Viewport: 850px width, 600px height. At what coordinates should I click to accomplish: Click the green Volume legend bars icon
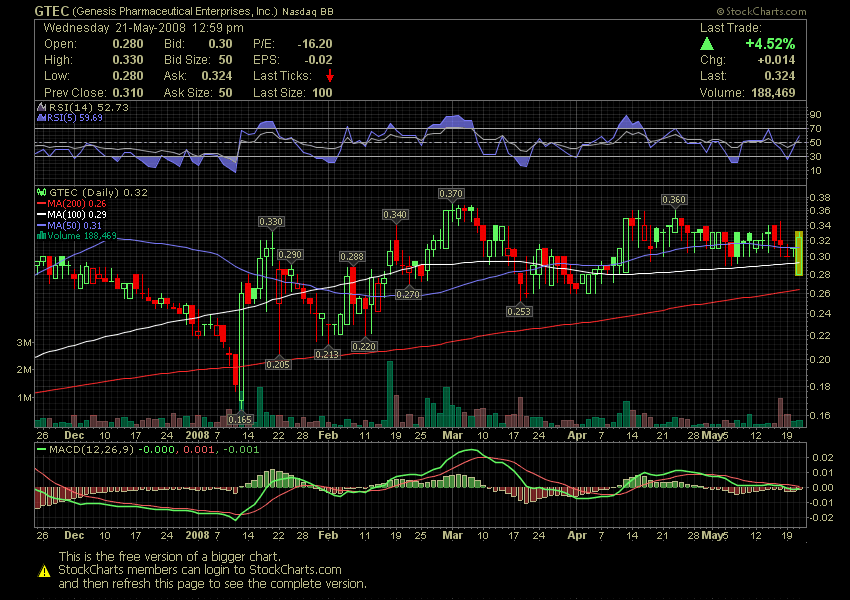(41, 236)
